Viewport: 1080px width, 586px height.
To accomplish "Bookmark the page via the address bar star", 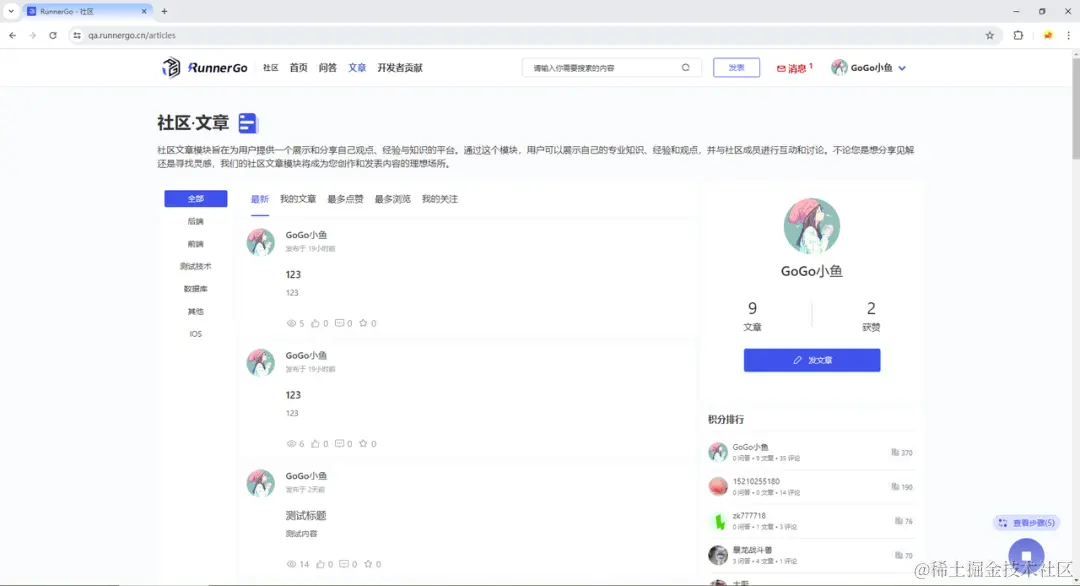I will coord(990,34).
